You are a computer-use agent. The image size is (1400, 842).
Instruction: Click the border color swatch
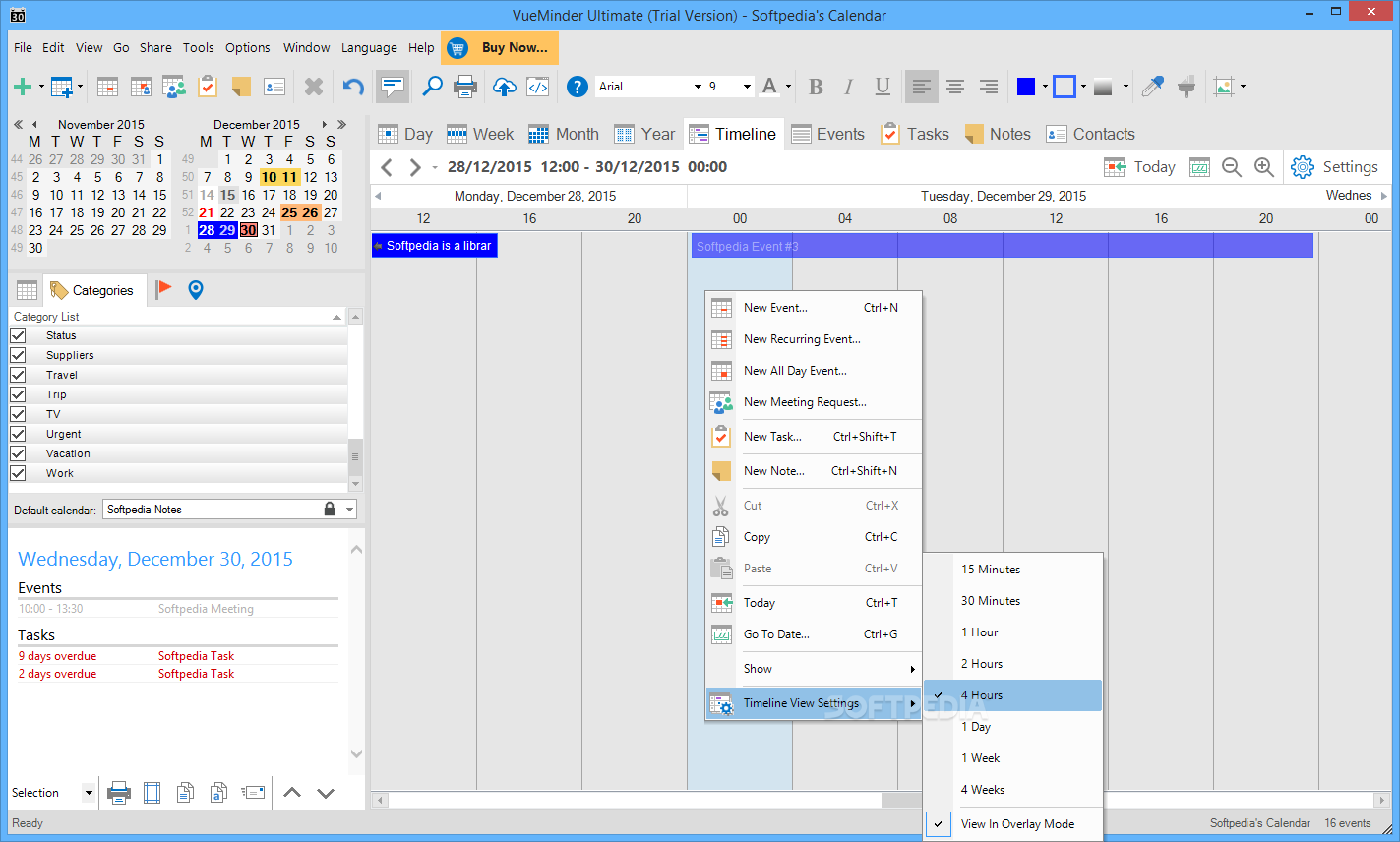[1065, 87]
